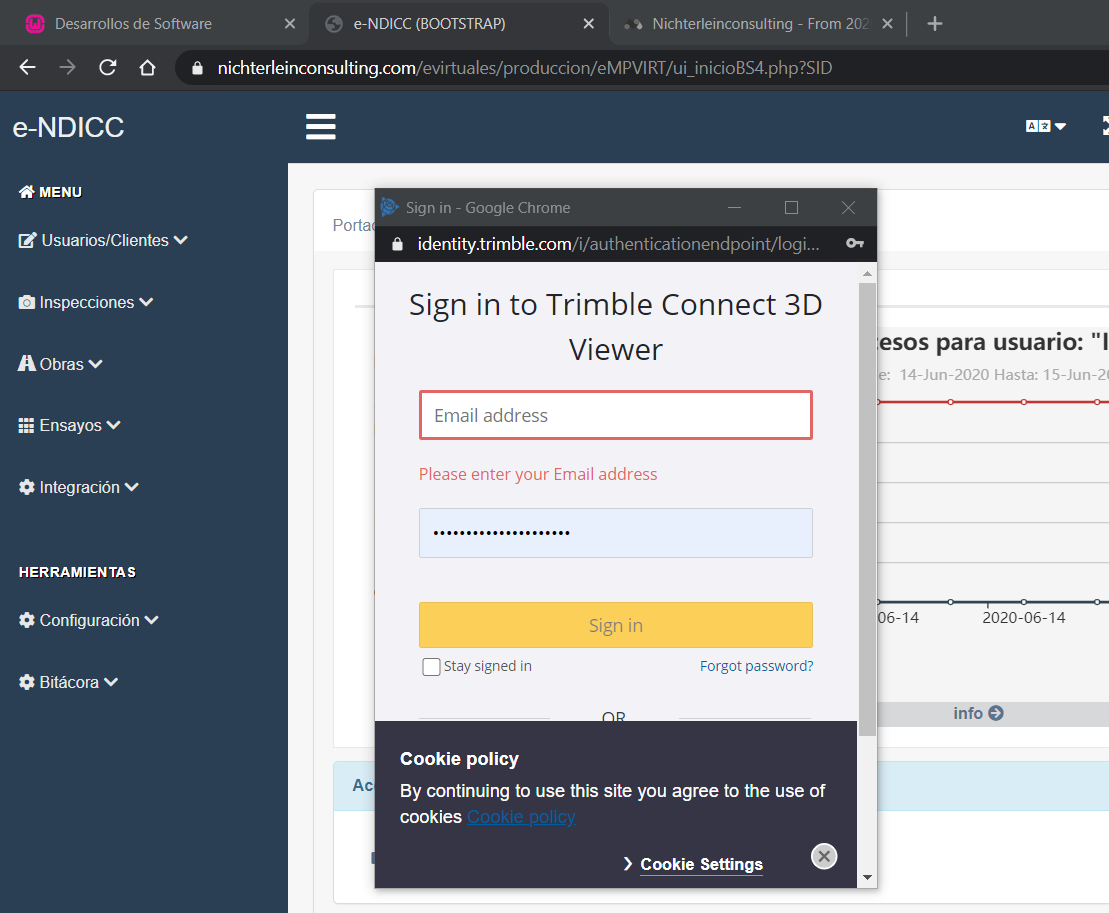Dismiss cookie policy with the X icon
The width and height of the screenshot is (1109, 913).
pos(824,856)
